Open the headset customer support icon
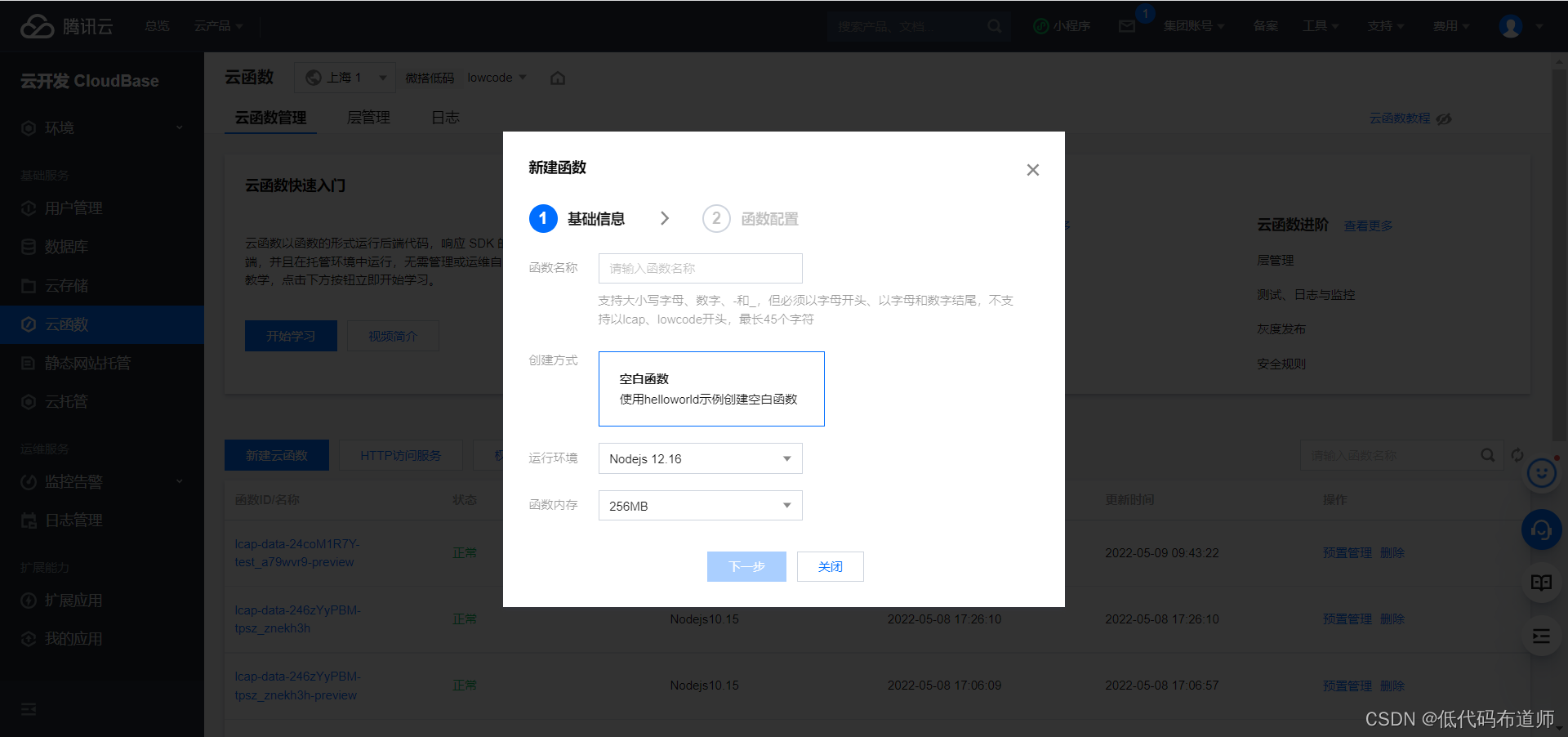The image size is (1568, 737). [x=1541, y=529]
